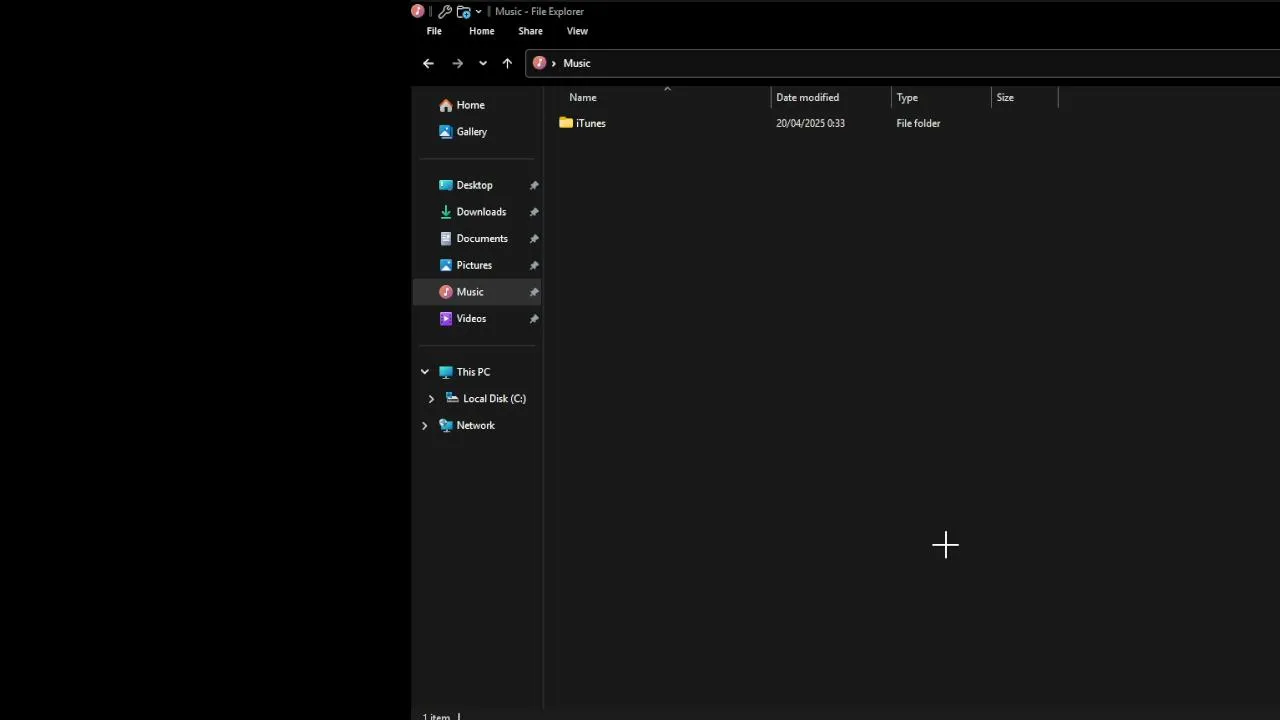Screen dimensions: 1280x720
Task: Click the forward navigation arrow
Action: tap(457, 63)
